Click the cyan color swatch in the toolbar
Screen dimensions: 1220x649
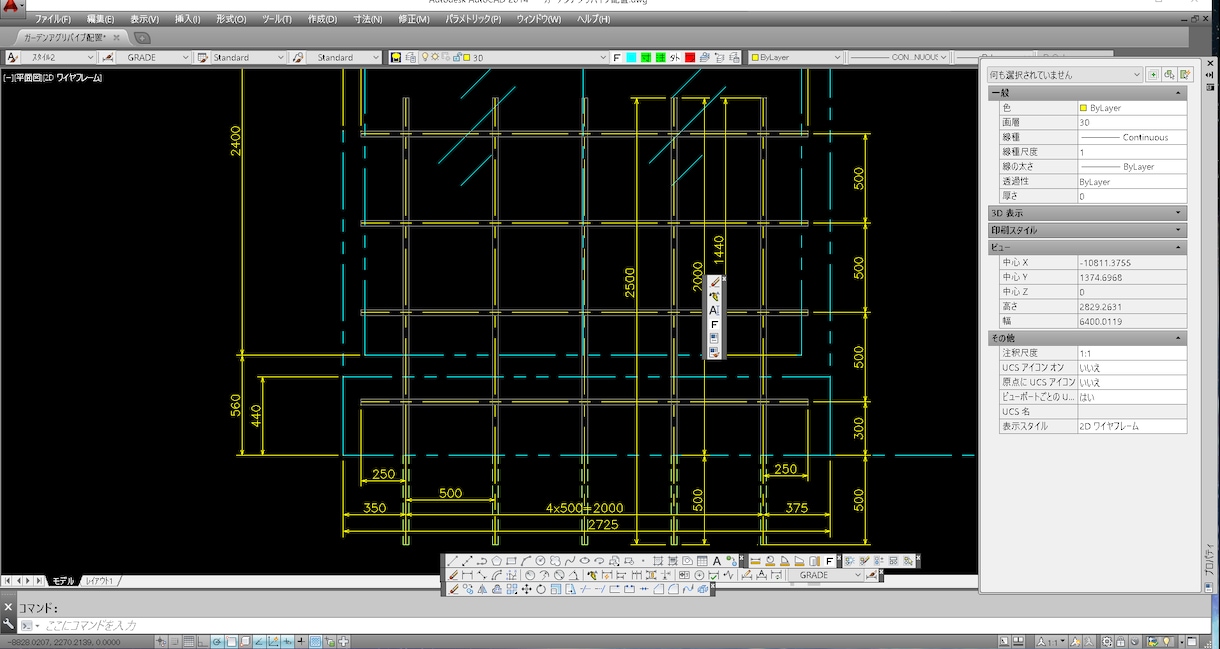click(632, 58)
